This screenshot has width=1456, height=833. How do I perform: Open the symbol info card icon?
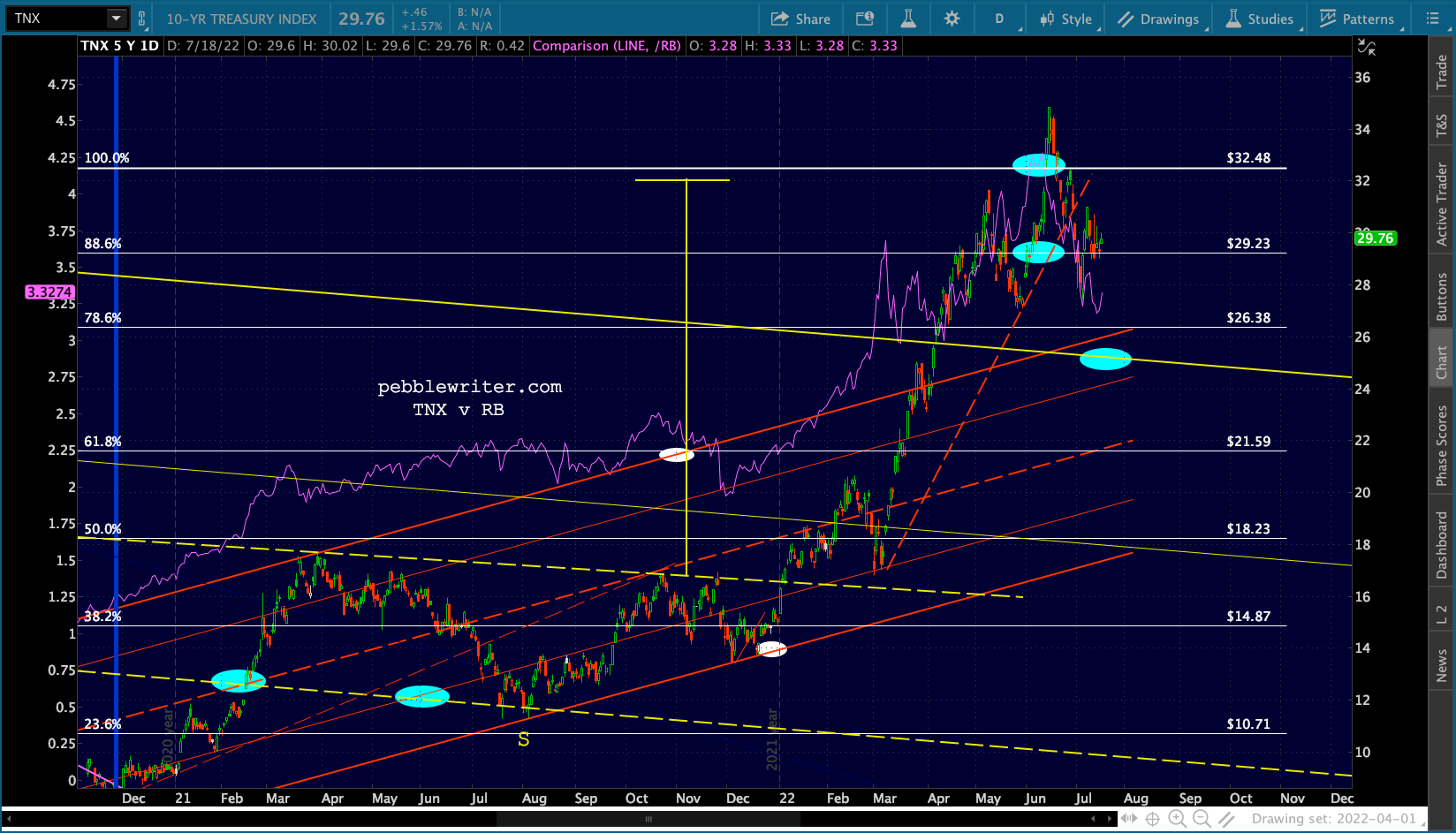[865, 19]
